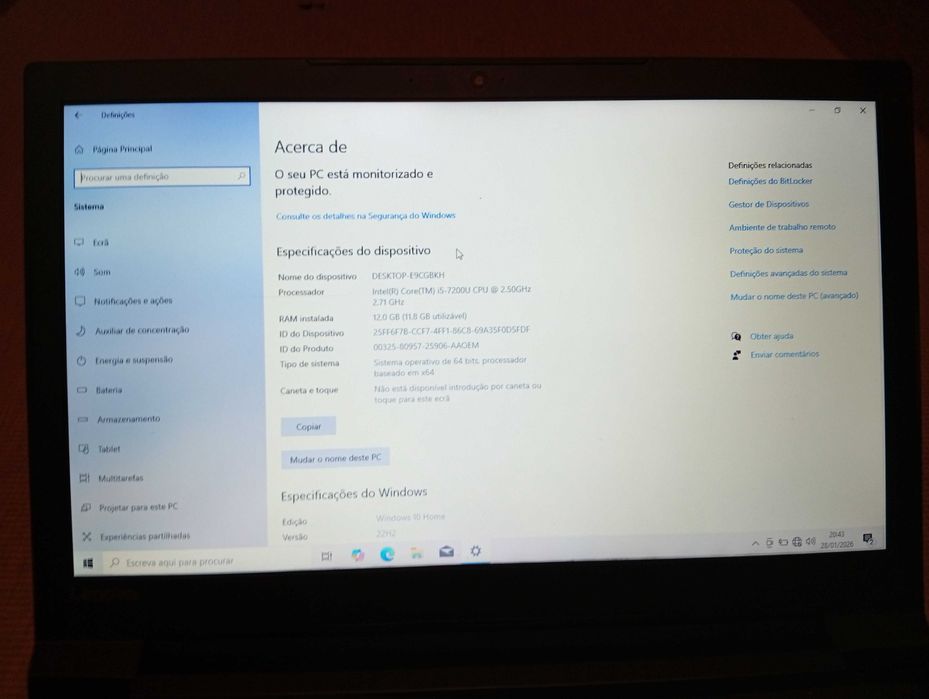The height and width of the screenshot is (699, 929).
Task: Click the Especificações do Windows heading
Action: pyautogui.click(x=354, y=493)
